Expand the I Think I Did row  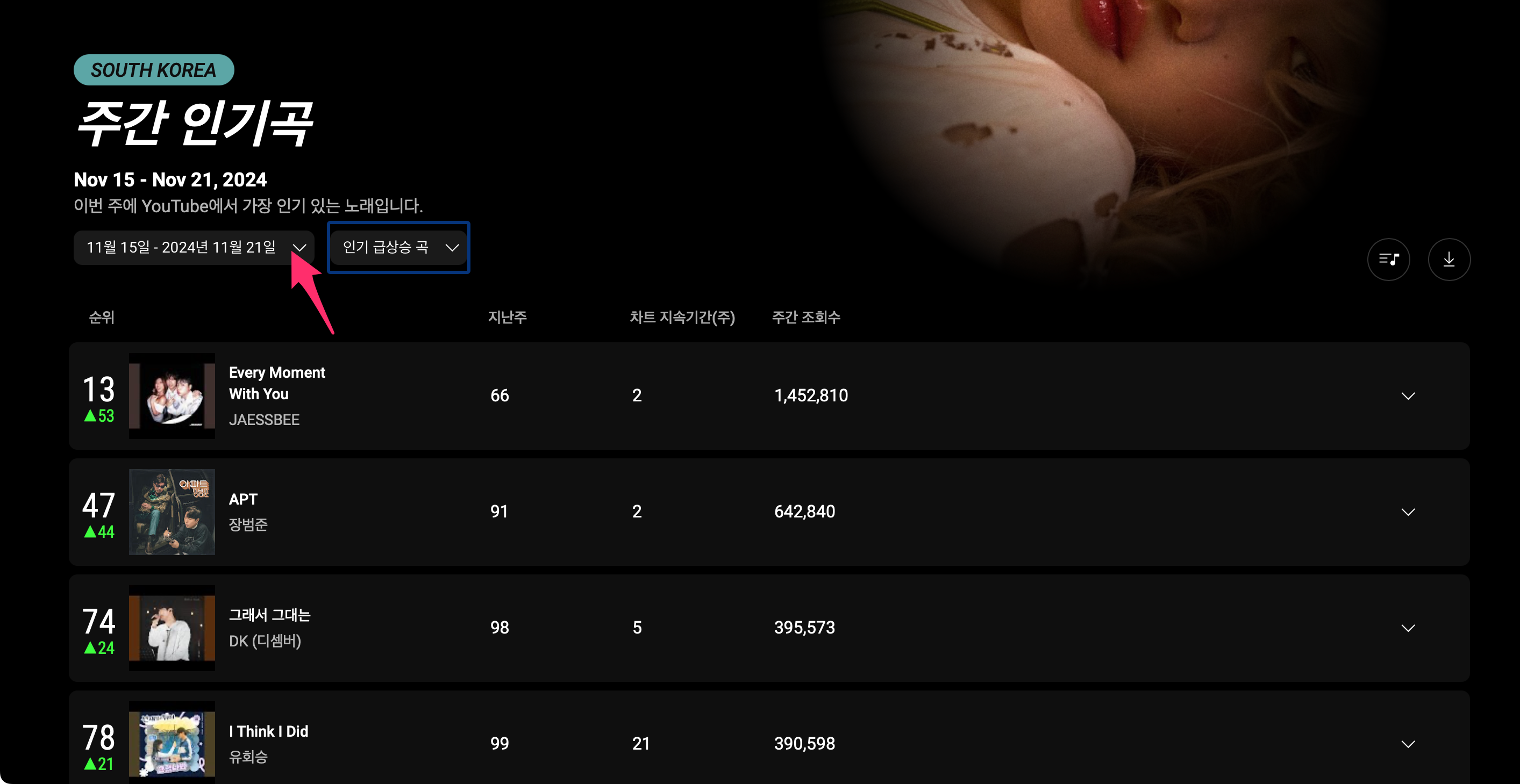1408,744
